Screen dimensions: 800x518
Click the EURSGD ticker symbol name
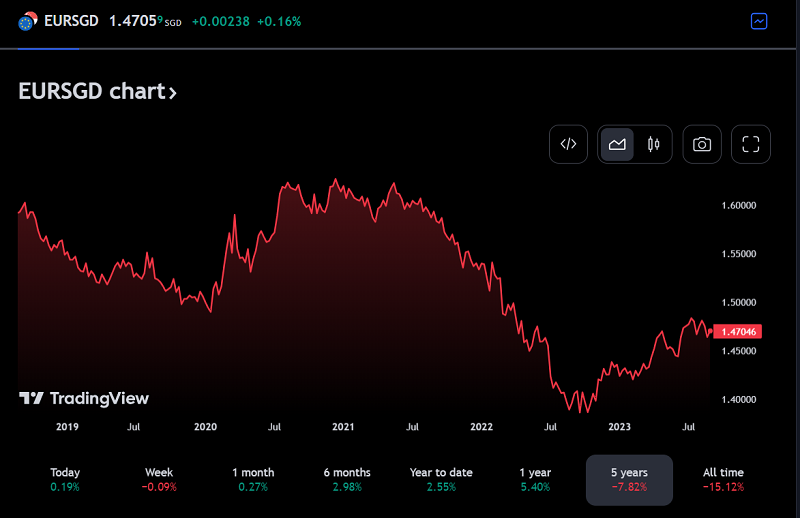pos(71,21)
